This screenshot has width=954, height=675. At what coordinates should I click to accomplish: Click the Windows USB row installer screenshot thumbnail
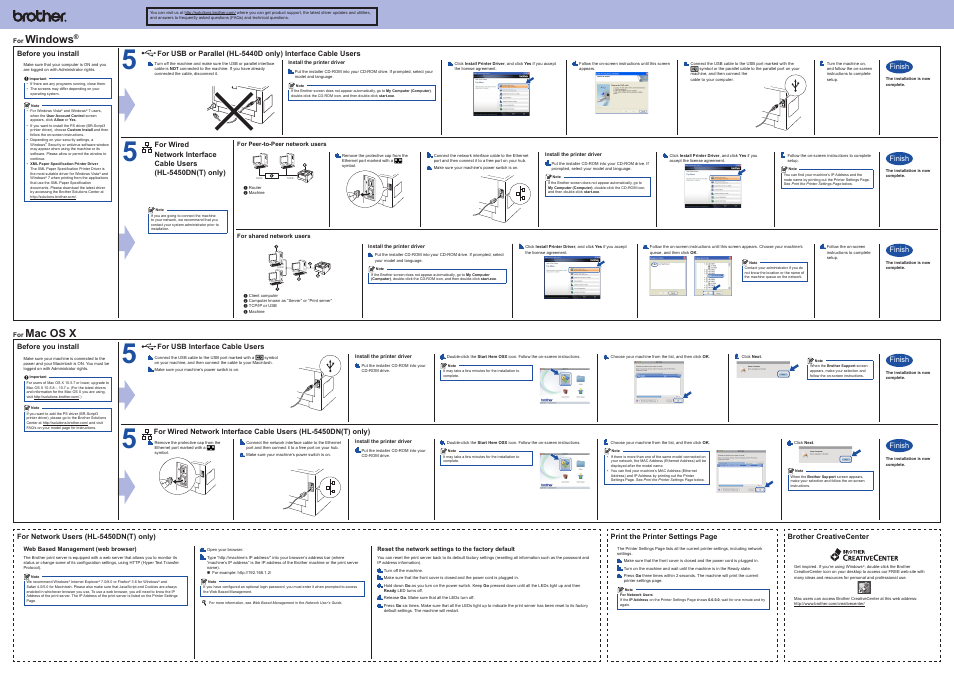[503, 94]
